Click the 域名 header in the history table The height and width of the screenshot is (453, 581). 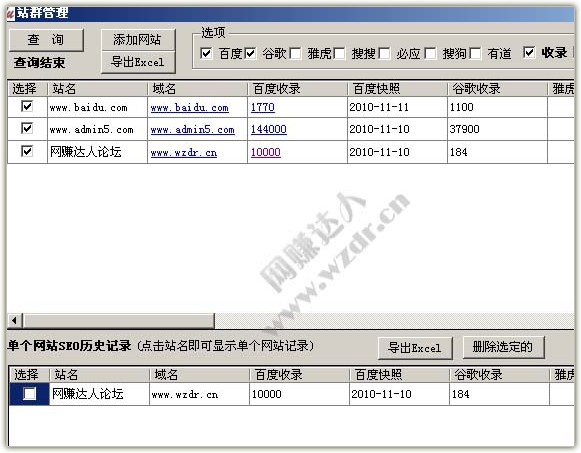(x=200, y=375)
